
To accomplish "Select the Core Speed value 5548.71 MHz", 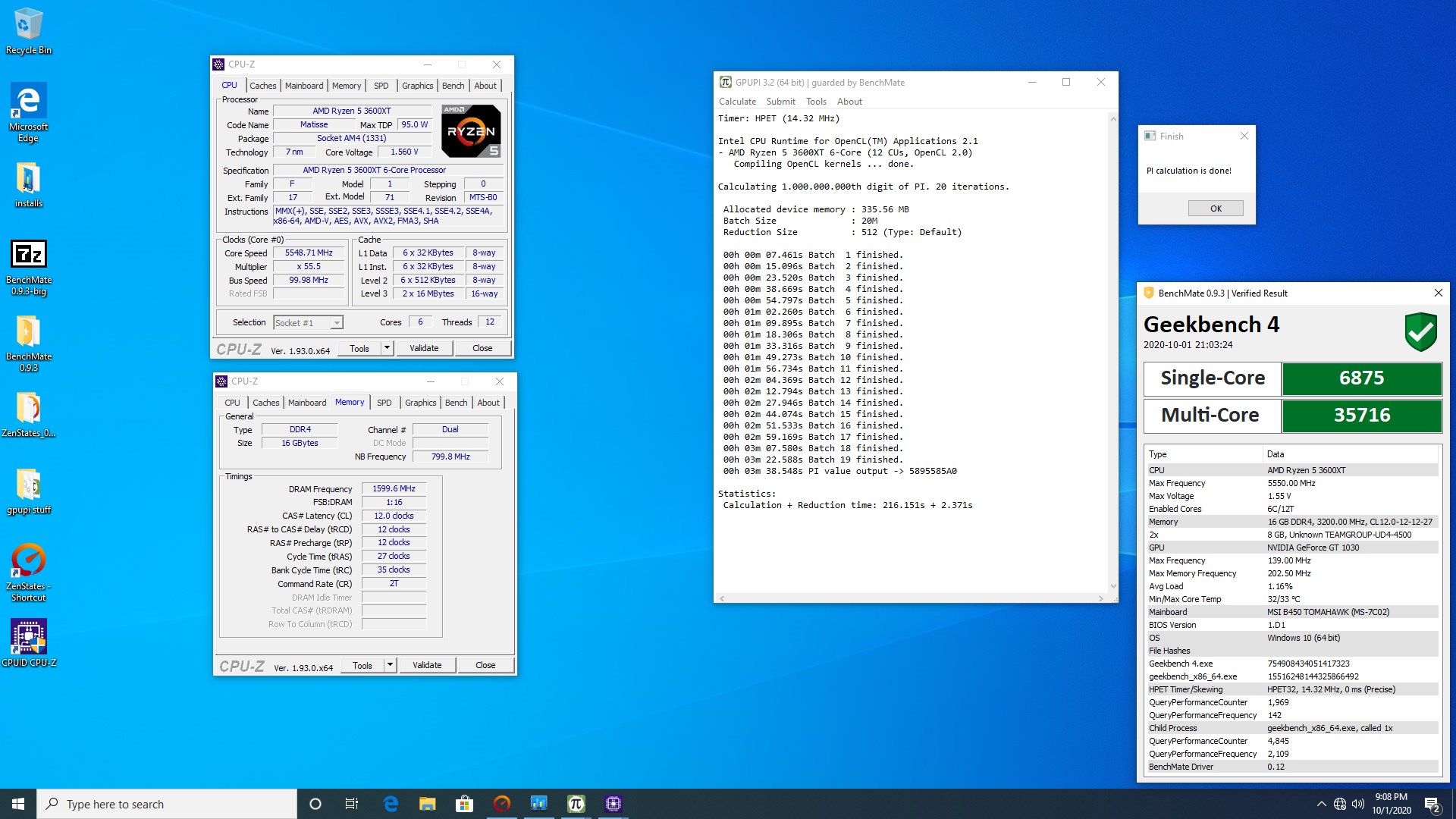I will coord(309,253).
